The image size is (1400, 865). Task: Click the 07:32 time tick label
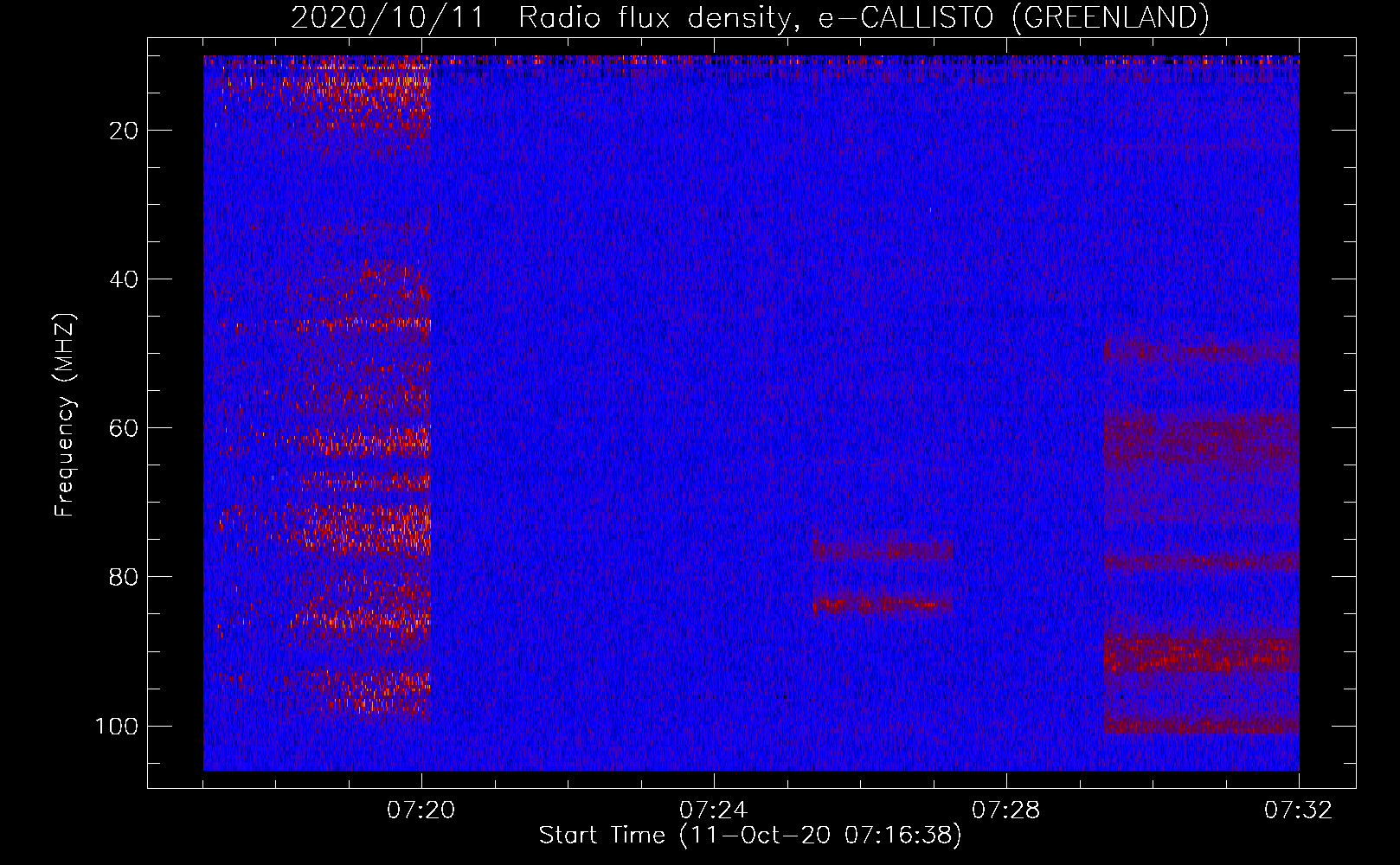point(1299,811)
